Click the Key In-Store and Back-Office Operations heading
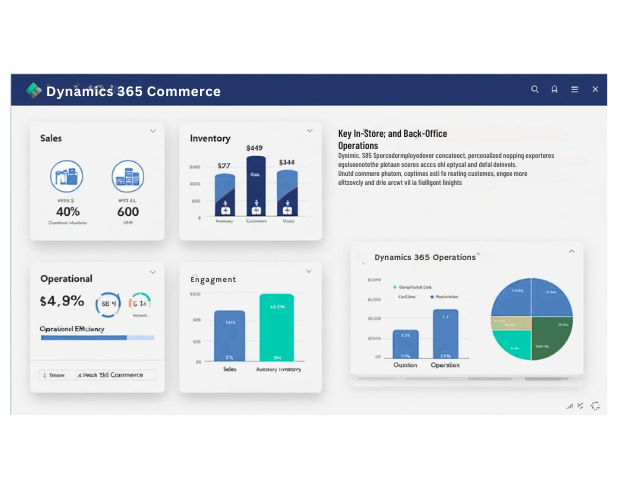Viewport: 617px width, 488px height. [x=393, y=139]
